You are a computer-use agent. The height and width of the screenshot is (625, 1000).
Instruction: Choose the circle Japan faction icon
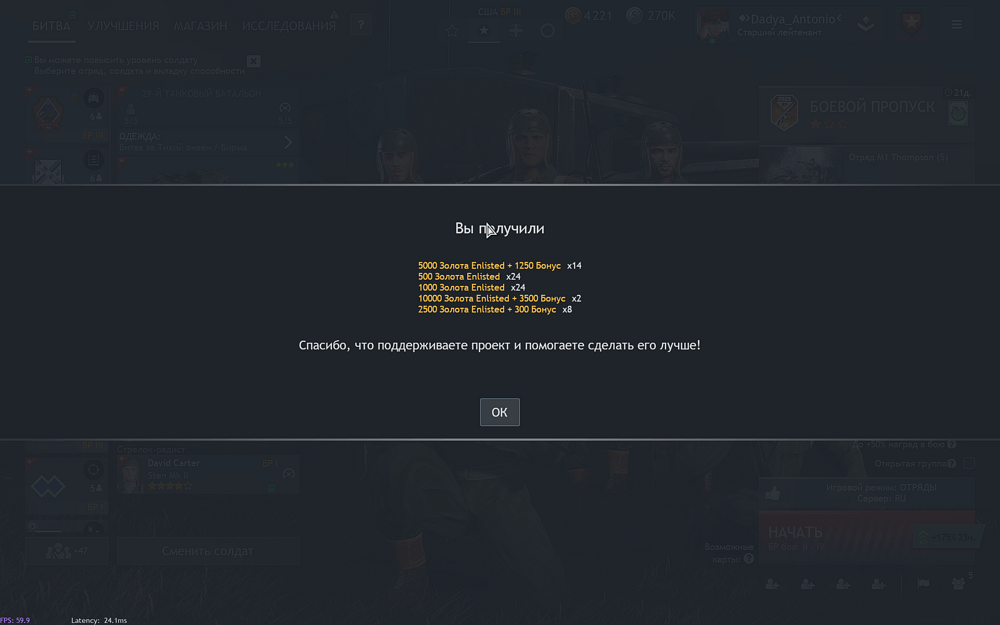pos(548,31)
